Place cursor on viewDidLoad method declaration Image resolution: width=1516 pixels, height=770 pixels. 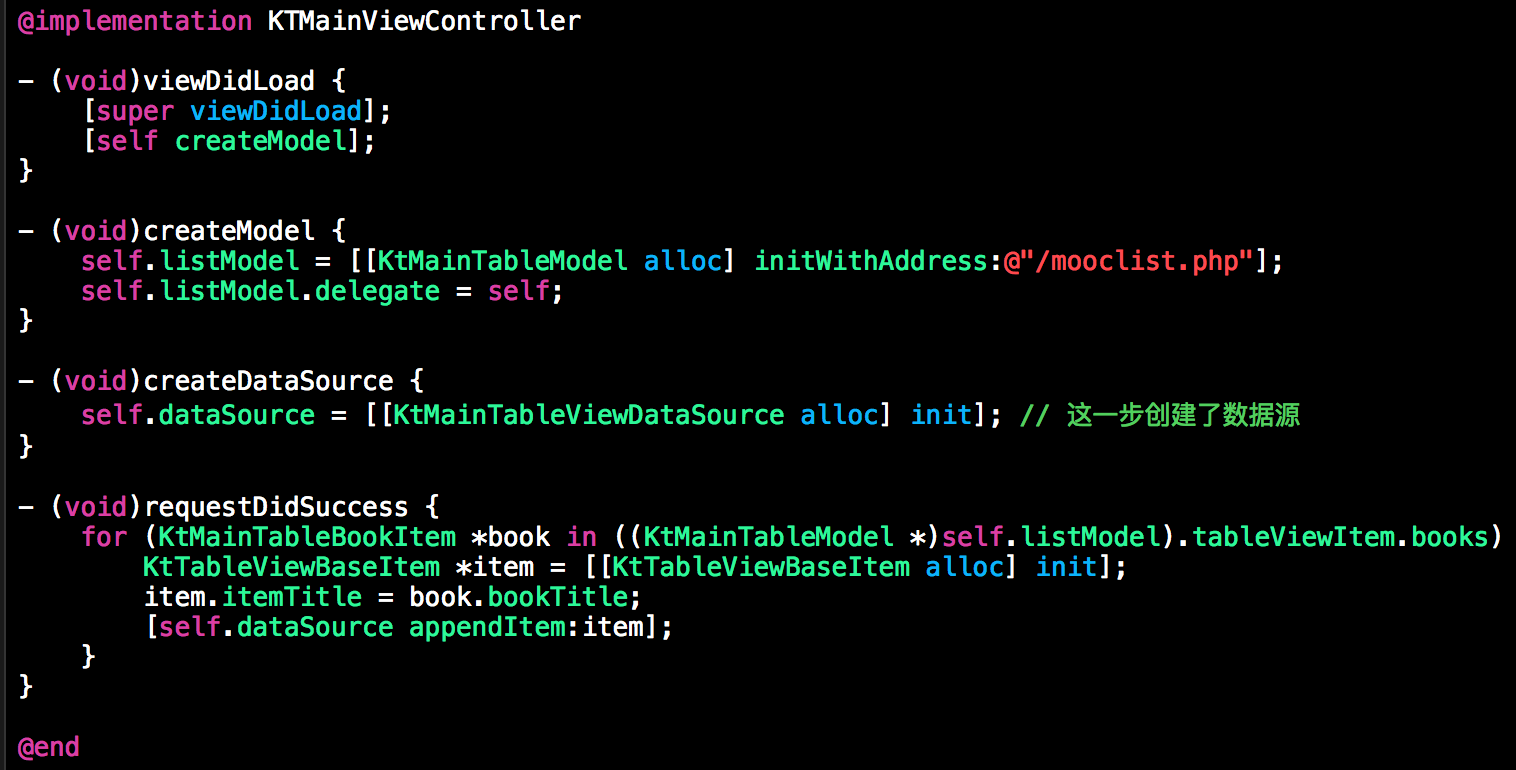[x=229, y=80]
